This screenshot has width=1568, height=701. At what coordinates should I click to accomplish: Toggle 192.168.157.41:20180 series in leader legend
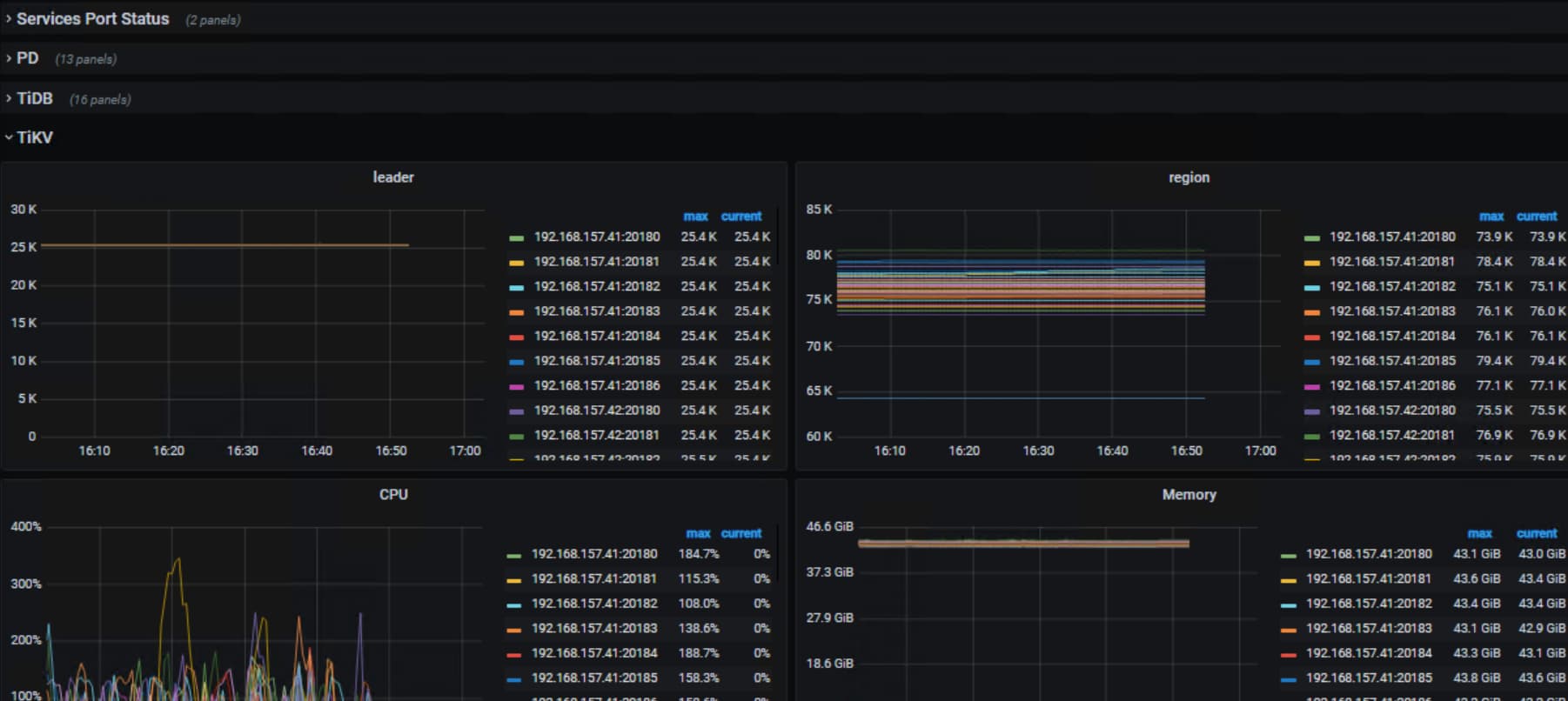tap(597, 237)
